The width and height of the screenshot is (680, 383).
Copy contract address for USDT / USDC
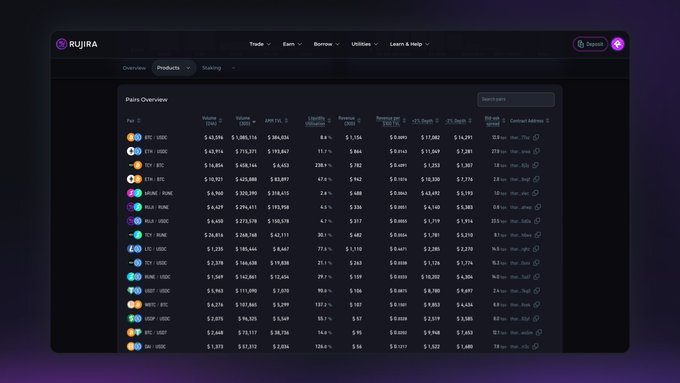(x=537, y=290)
